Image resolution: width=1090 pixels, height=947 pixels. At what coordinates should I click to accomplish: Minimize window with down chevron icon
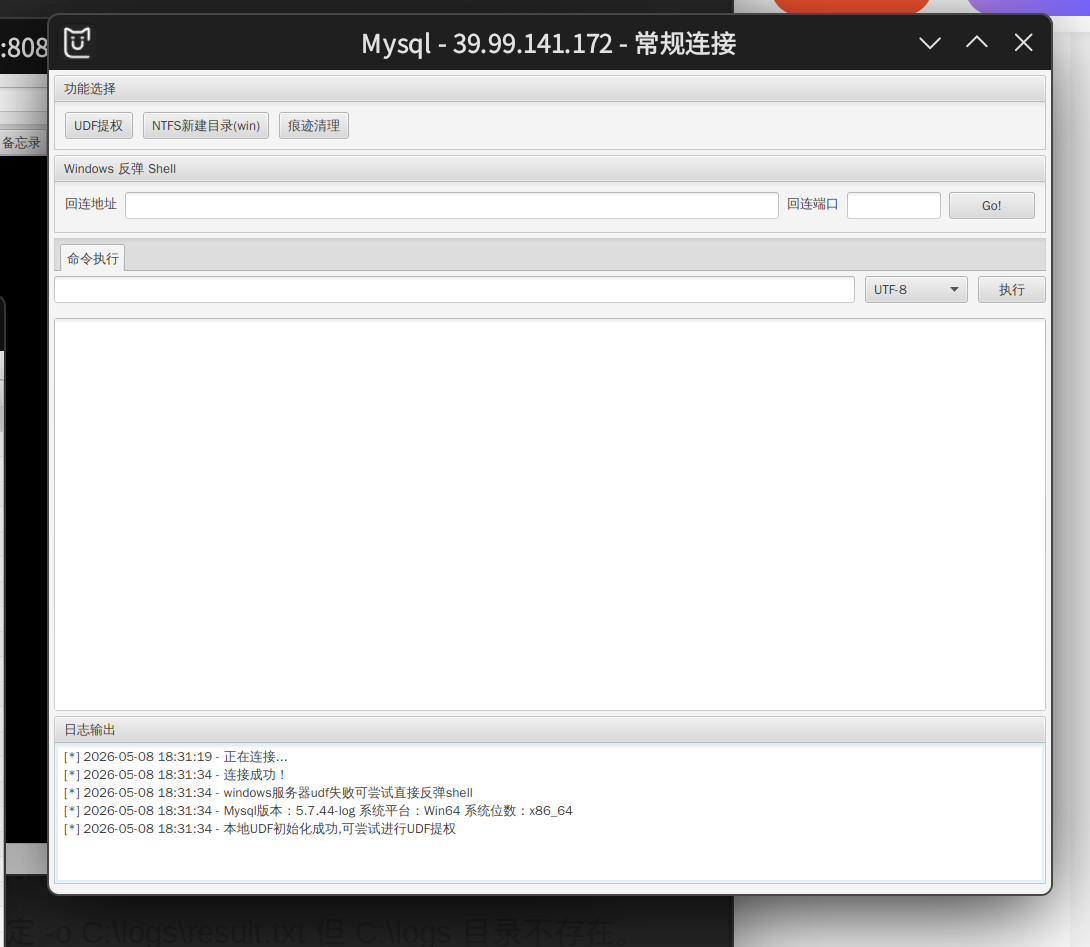[929, 43]
